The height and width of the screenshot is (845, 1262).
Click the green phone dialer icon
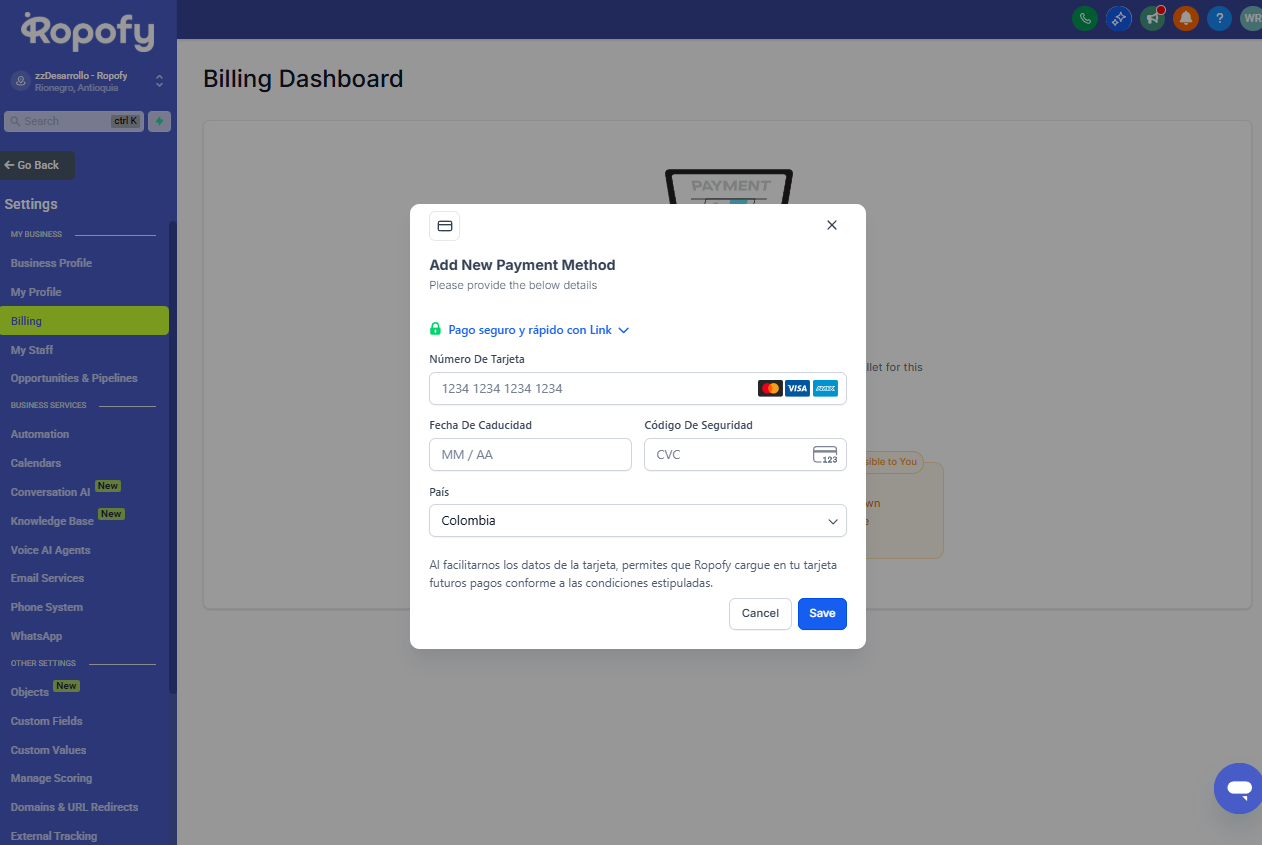[x=1084, y=18]
